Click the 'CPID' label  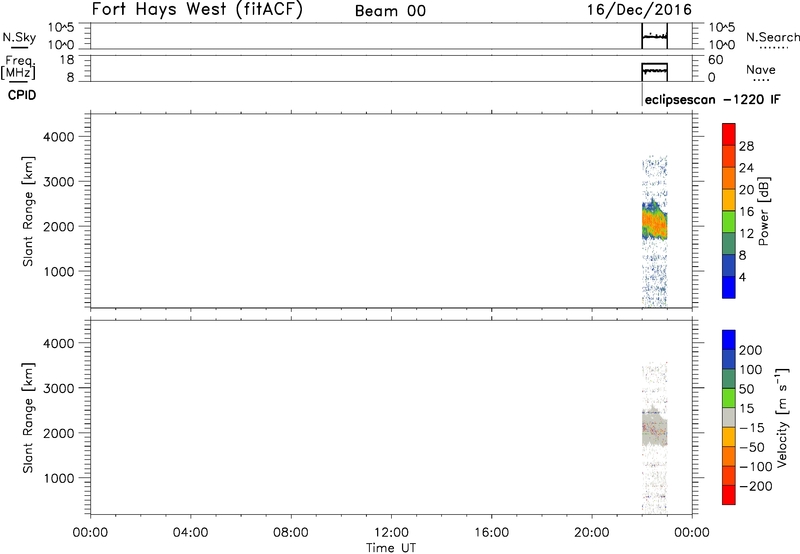pyautogui.click(x=22, y=95)
